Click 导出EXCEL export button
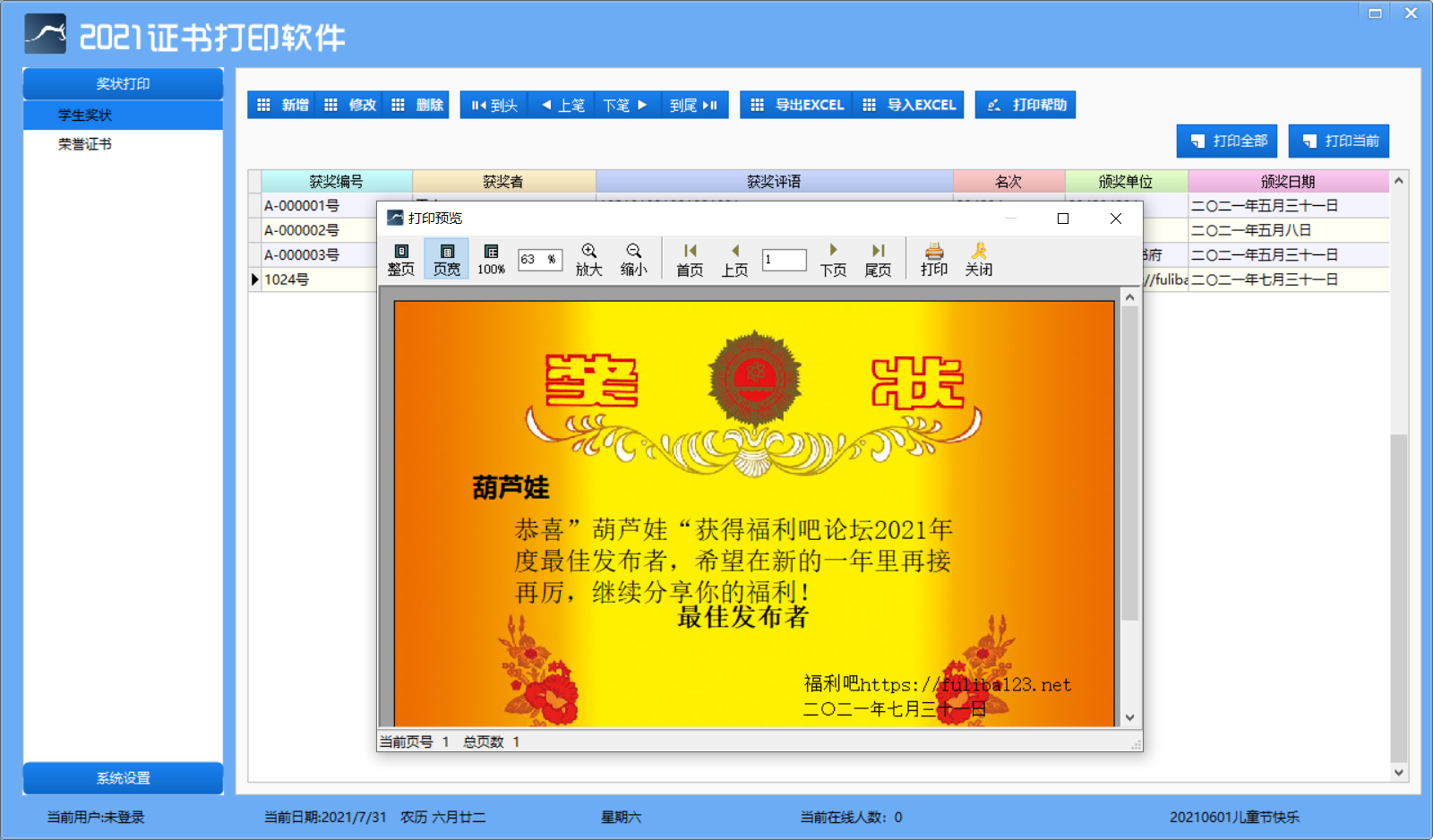1433x840 pixels. click(796, 105)
